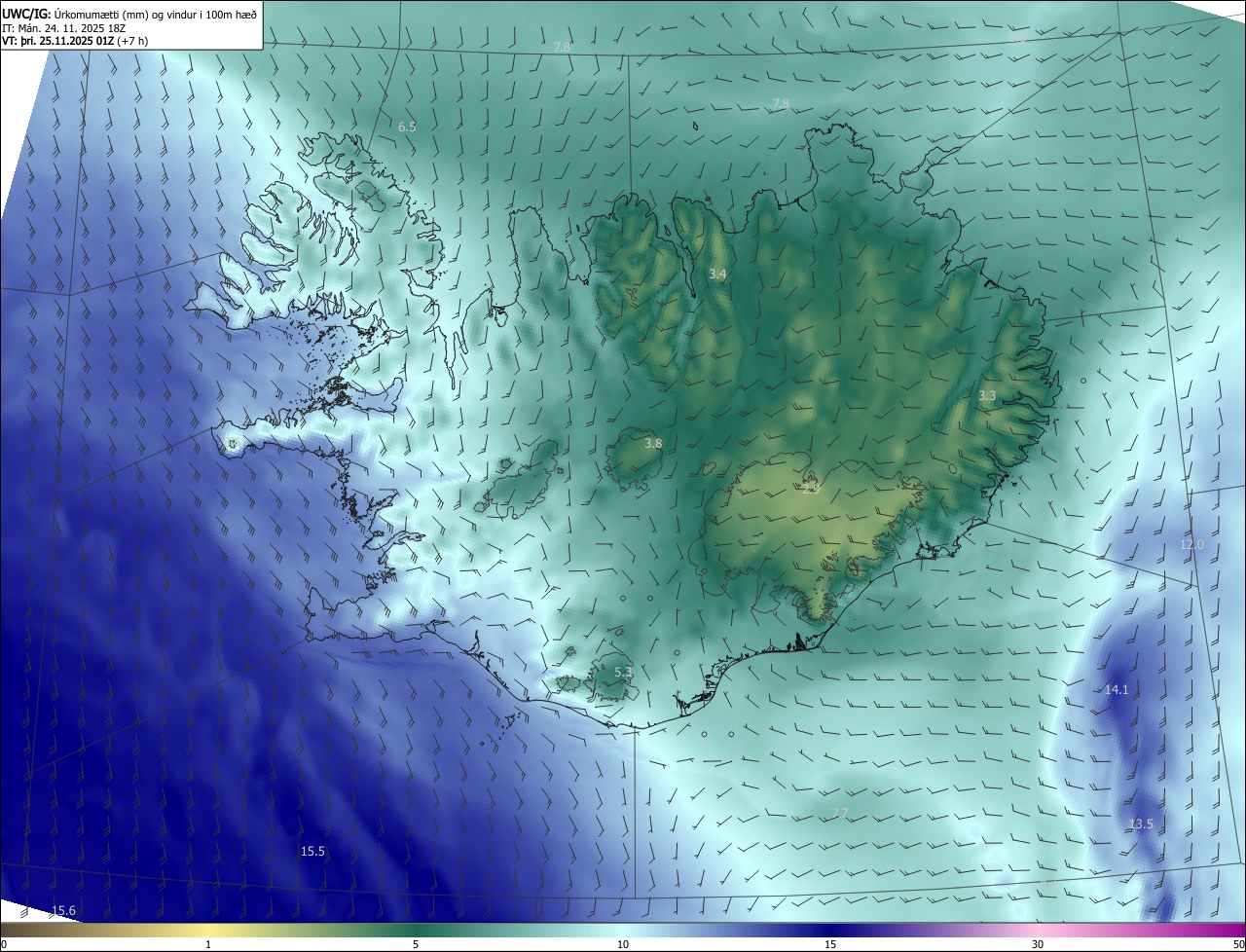Click the 'IT: Mán. 24. 11. 2025 18Z' line
The height and width of the screenshot is (952, 1246).
pyautogui.click(x=63, y=28)
